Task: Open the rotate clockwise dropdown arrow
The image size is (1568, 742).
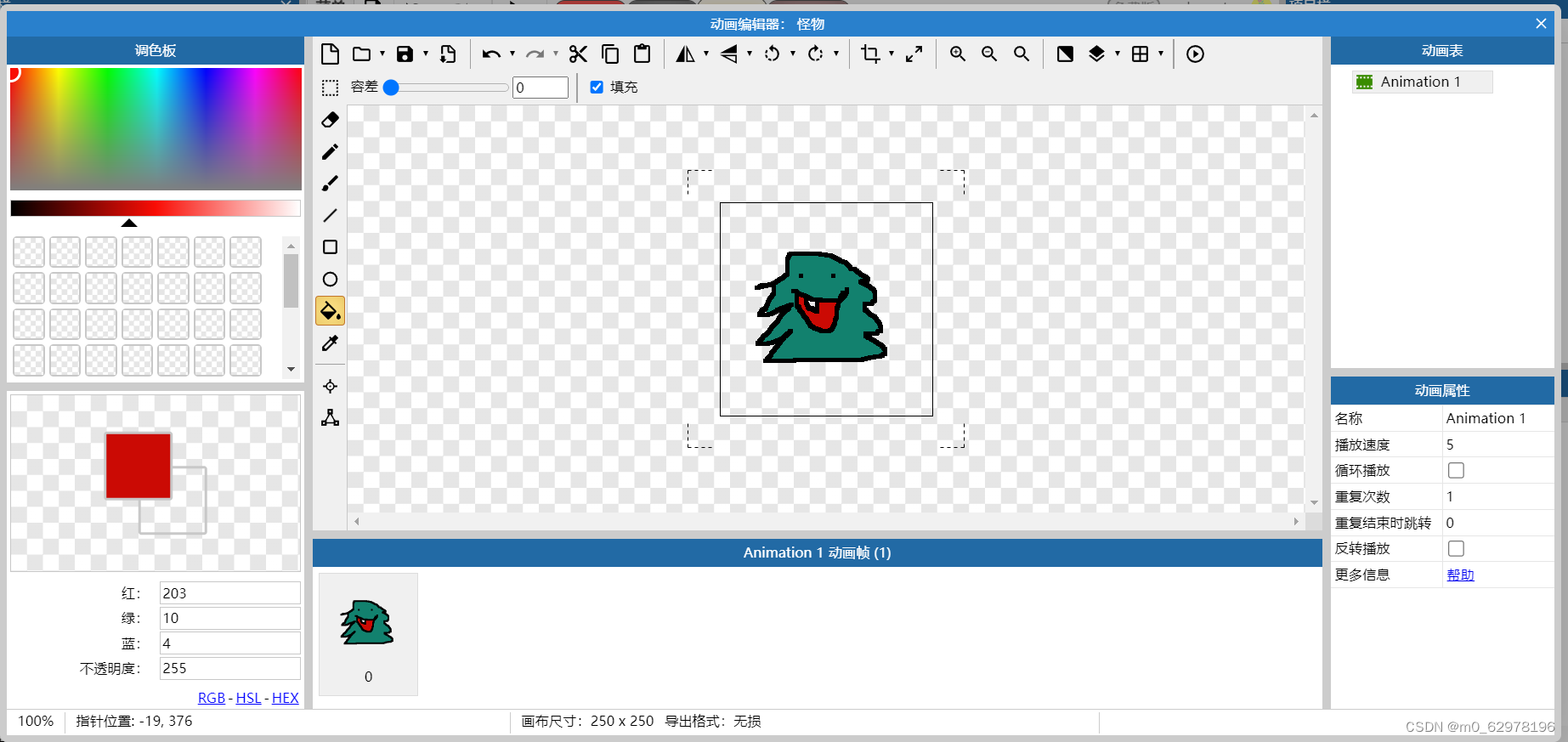Action: 836,54
